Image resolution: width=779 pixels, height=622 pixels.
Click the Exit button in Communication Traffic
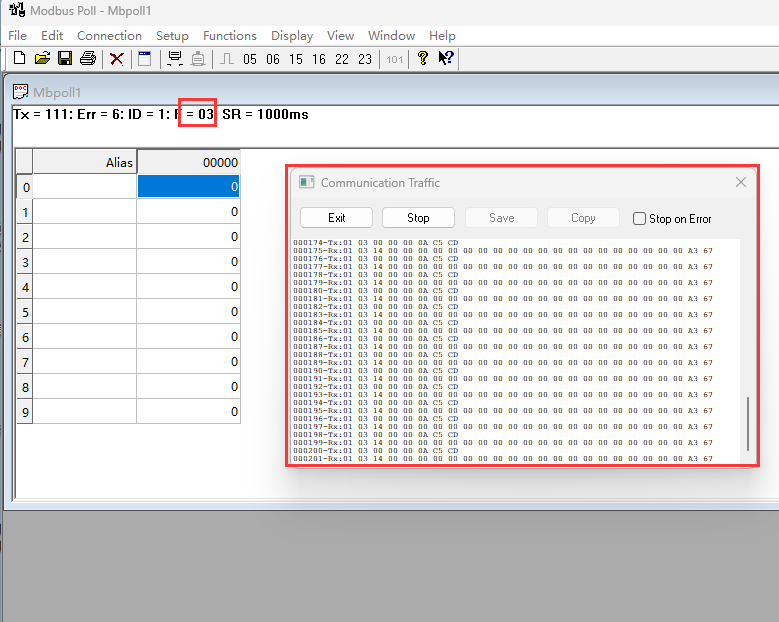coord(336,218)
